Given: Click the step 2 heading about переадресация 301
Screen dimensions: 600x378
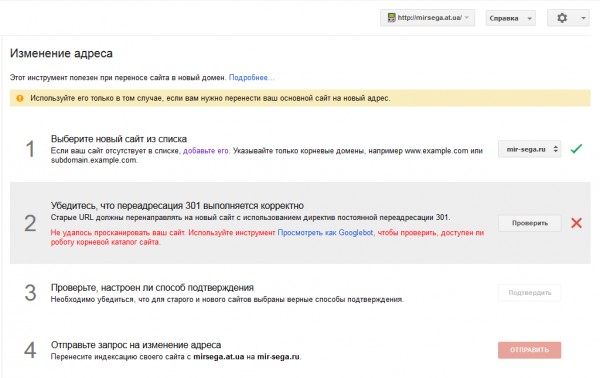Looking at the screenshot, I should point(177,206).
